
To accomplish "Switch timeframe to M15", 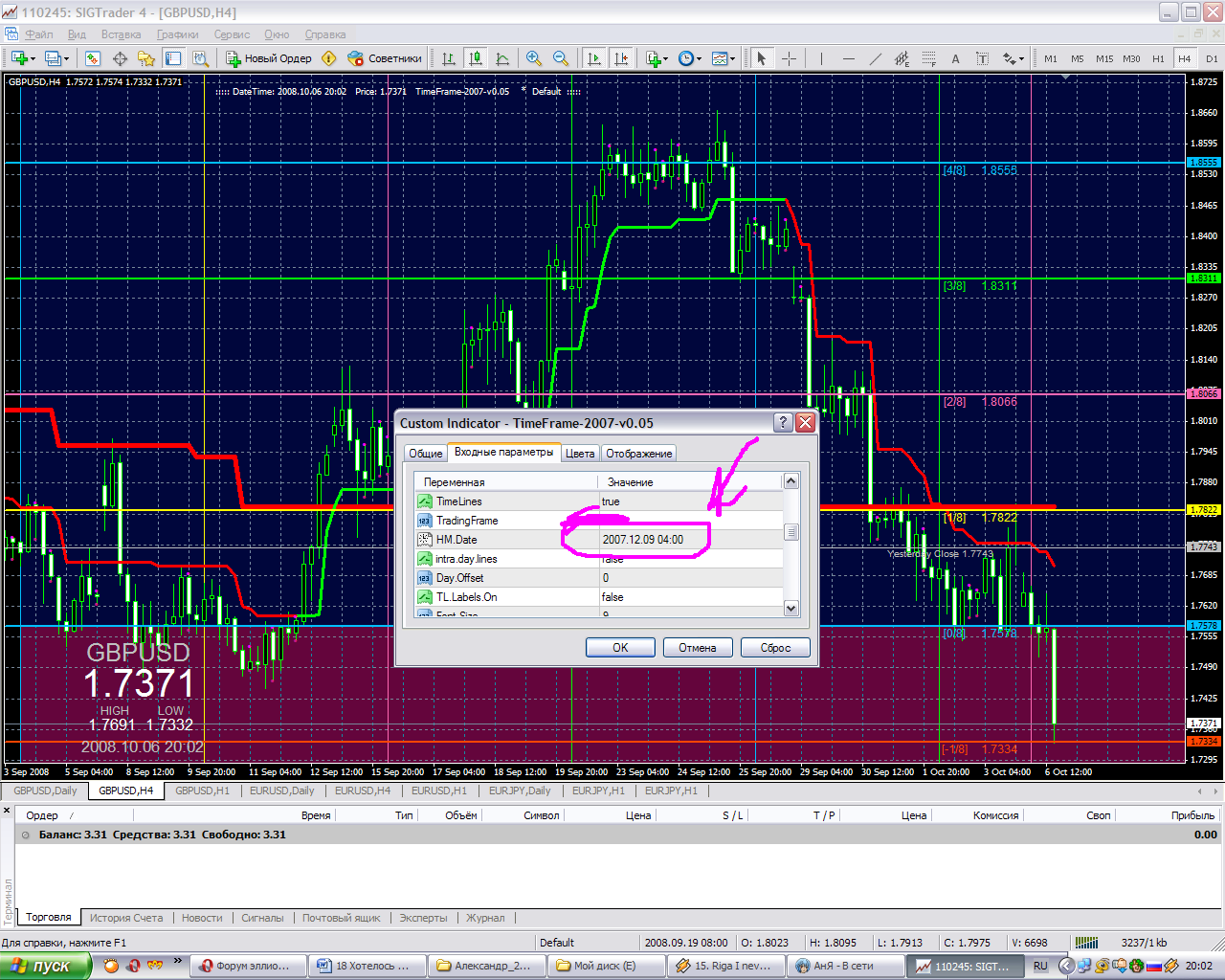I will point(1104,58).
